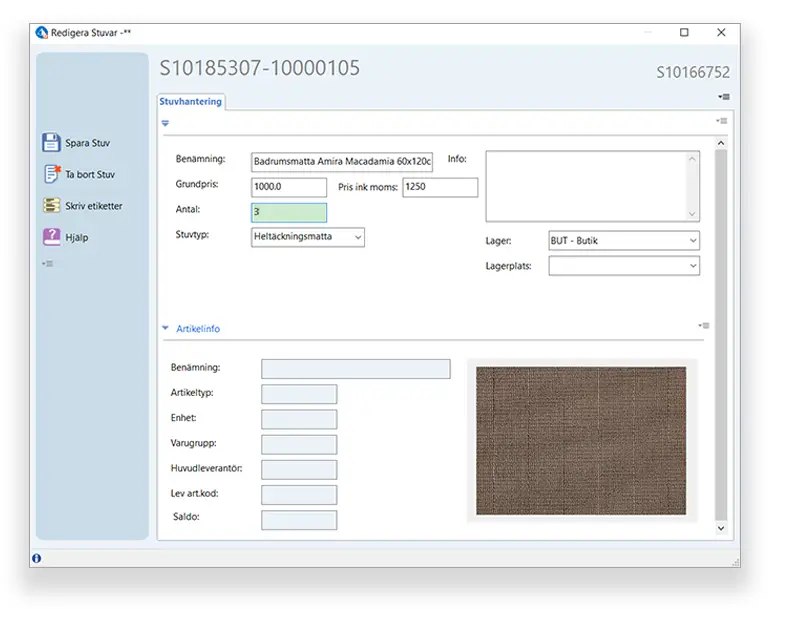Select the Stuvhantering tab
This screenshot has height=640, width=800.
pyautogui.click(x=191, y=101)
